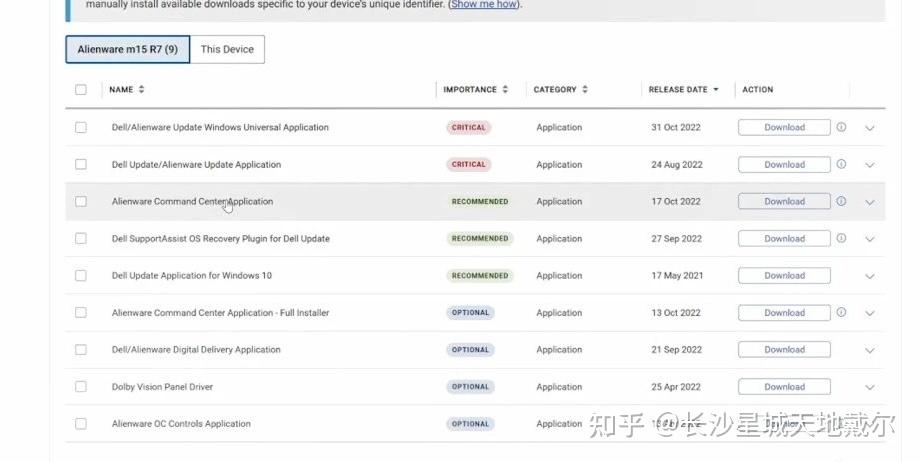920x462 pixels.
Task: Expand Dell/Alienware Digital Delivery Application row
Action: point(869,350)
